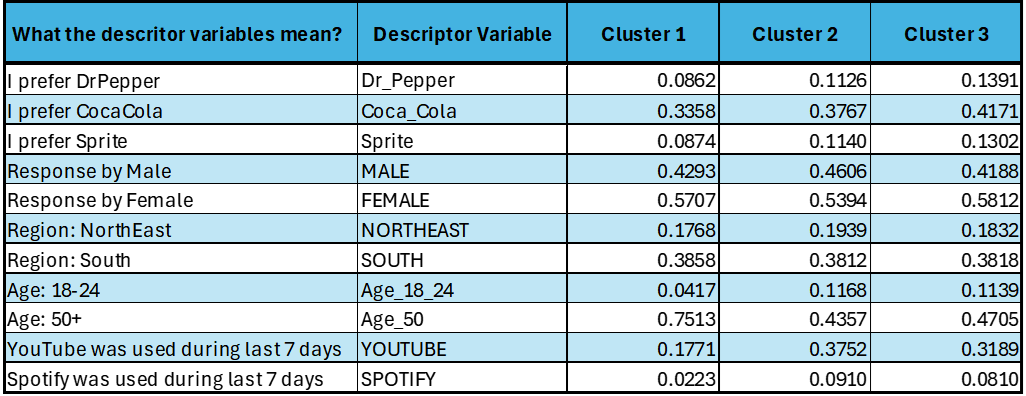This screenshot has height=396, width=1026.
Task: Select the YOUTUBE variable cell
Action: coord(462,349)
